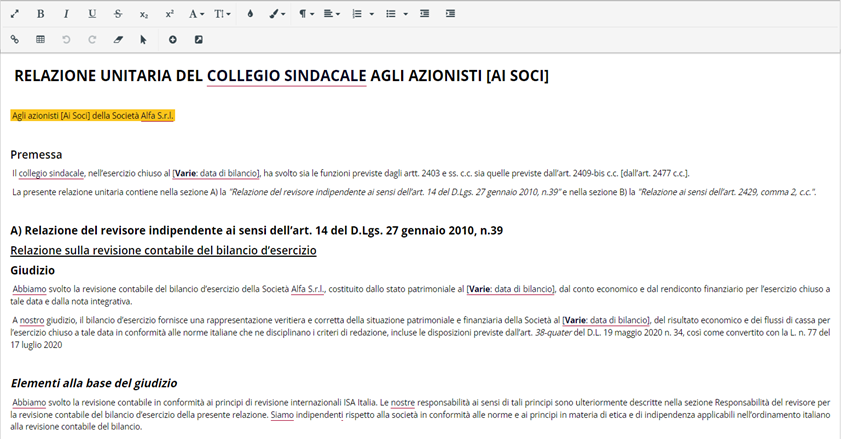Increase indent of the paragraph
Viewport: 841px width, 439px height.
click(x=451, y=14)
